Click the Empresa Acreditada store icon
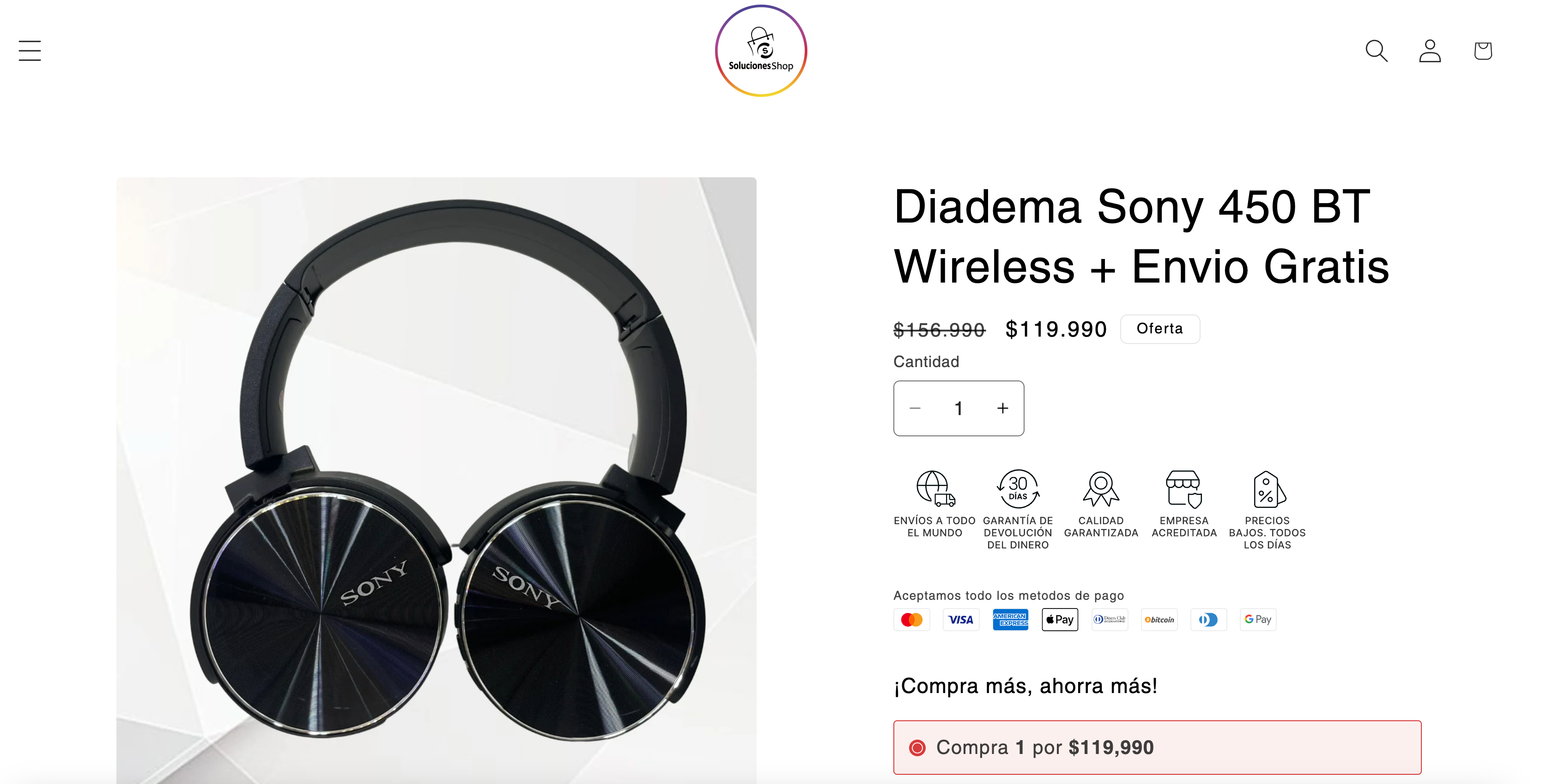 pyautogui.click(x=1184, y=488)
